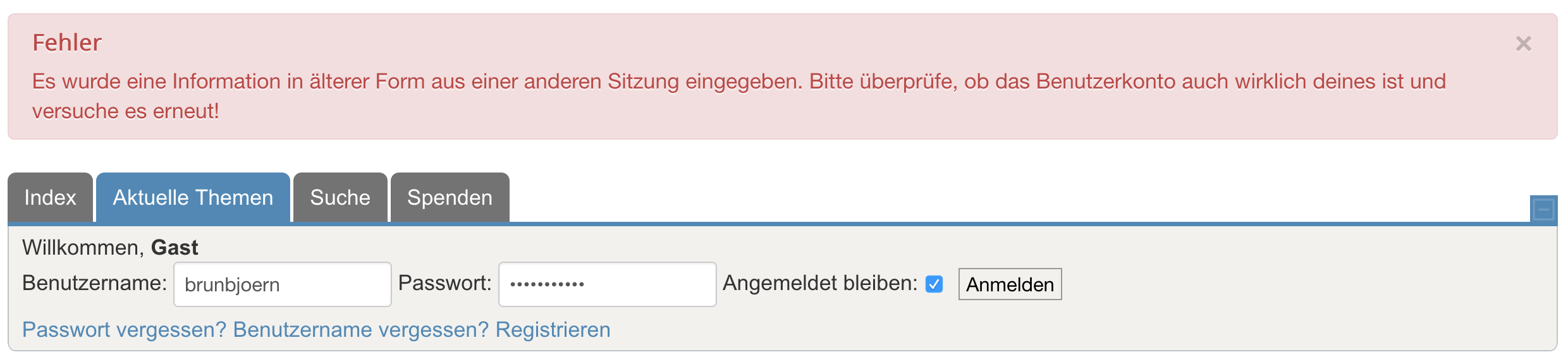
Task: Click the Fehler heading in the alert
Action: pos(67,43)
